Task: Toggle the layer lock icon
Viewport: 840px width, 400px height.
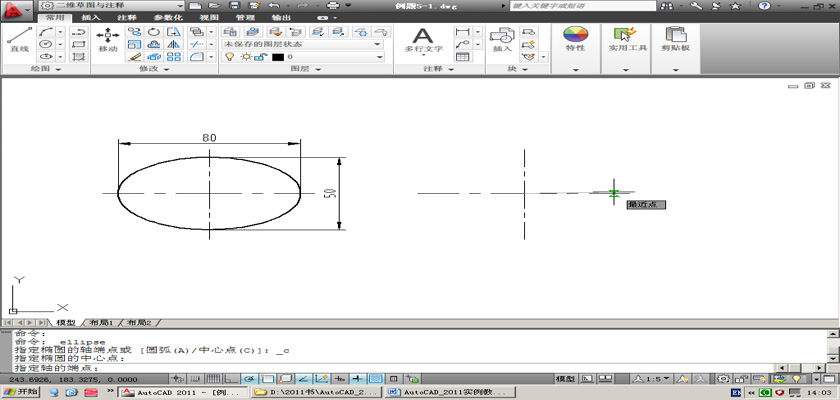Action: [x=259, y=58]
